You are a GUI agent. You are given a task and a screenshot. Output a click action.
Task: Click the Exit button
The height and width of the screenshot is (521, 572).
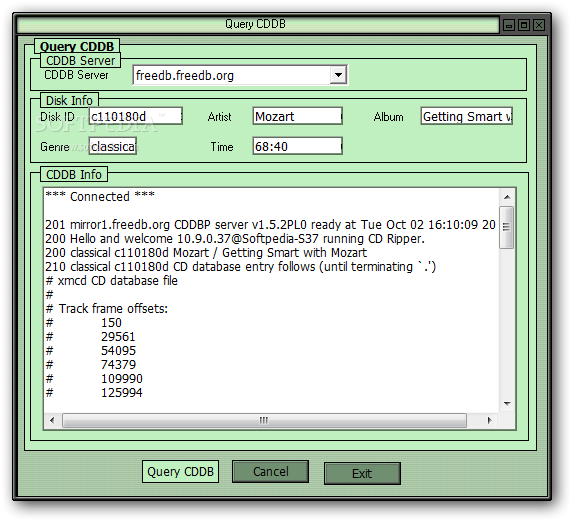click(x=362, y=474)
